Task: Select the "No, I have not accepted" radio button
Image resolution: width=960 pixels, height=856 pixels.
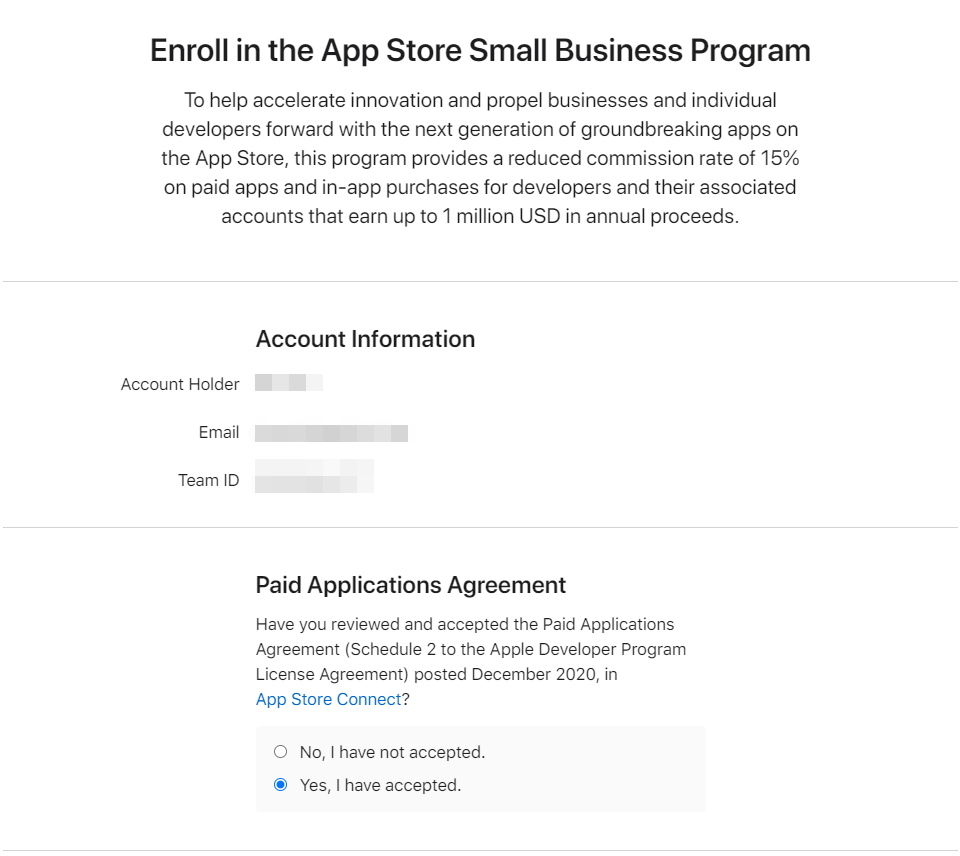Action: pyautogui.click(x=281, y=751)
